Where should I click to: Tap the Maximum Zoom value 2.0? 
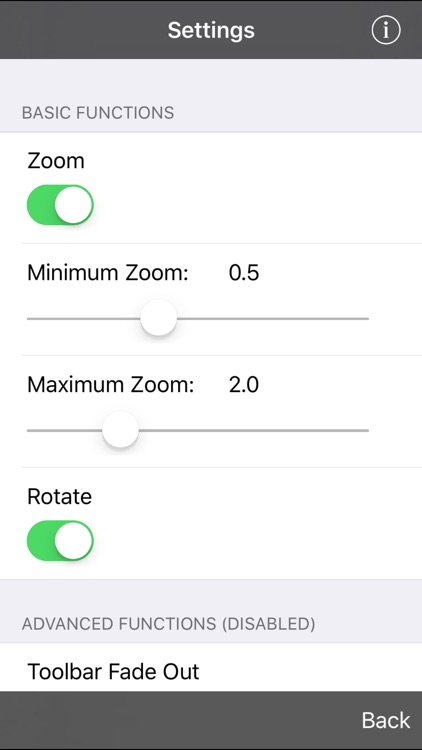(x=244, y=385)
